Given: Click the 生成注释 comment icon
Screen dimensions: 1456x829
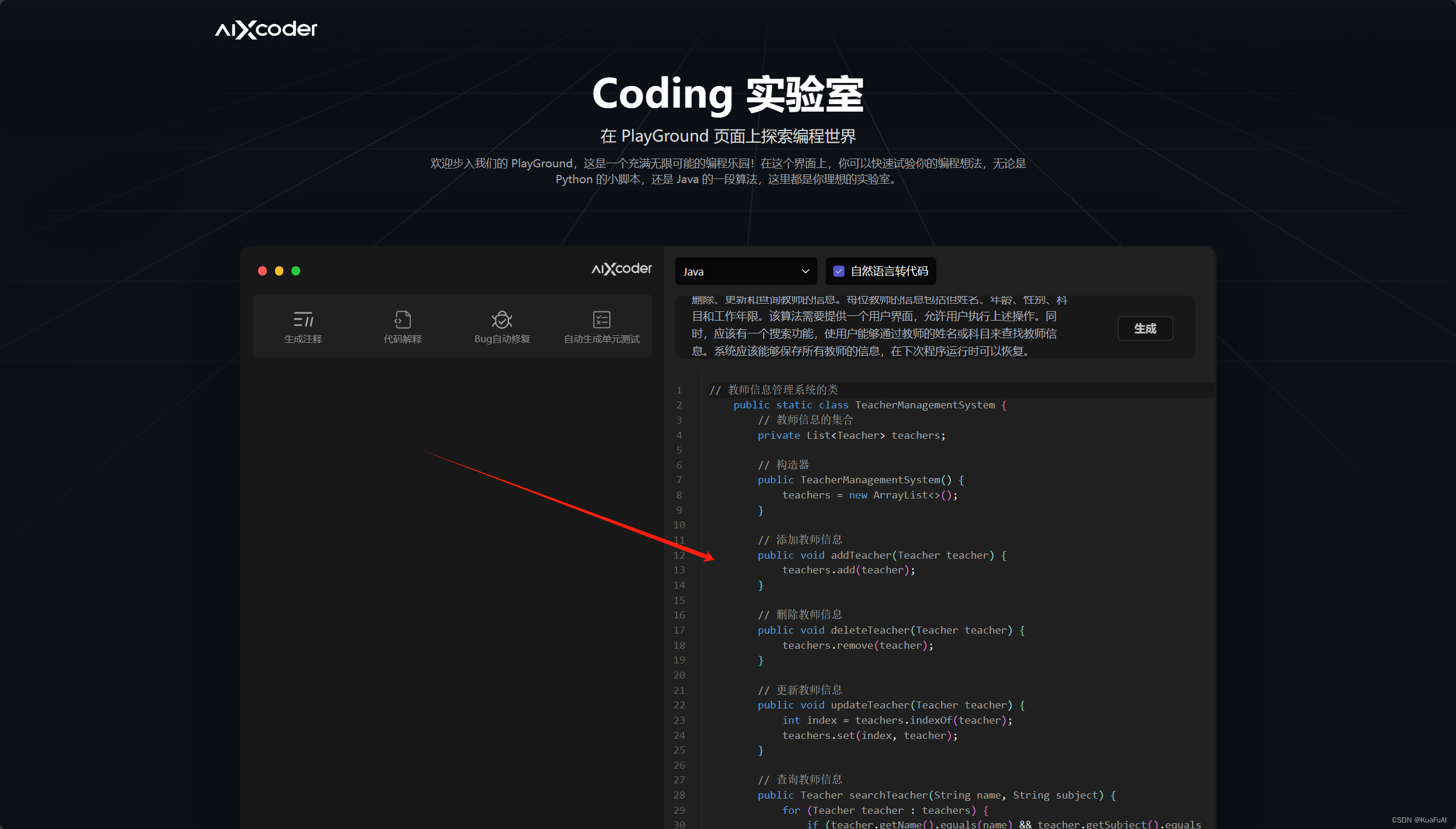Looking at the screenshot, I should point(303,319).
